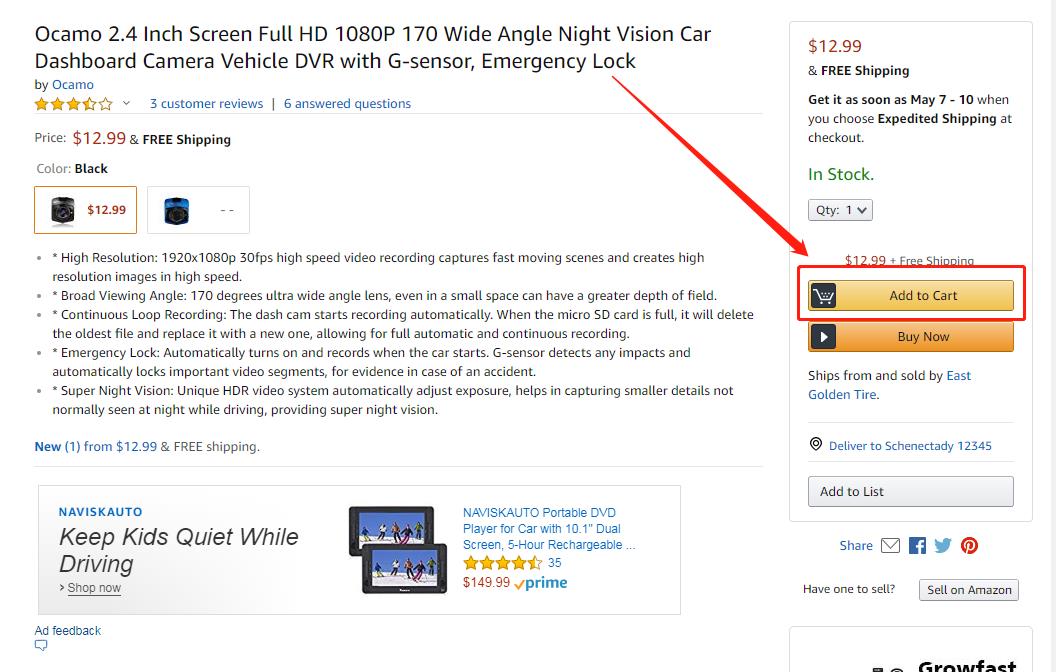Screen dimensions: 1056x672
Task: Share product on Facebook
Action: click(917, 545)
